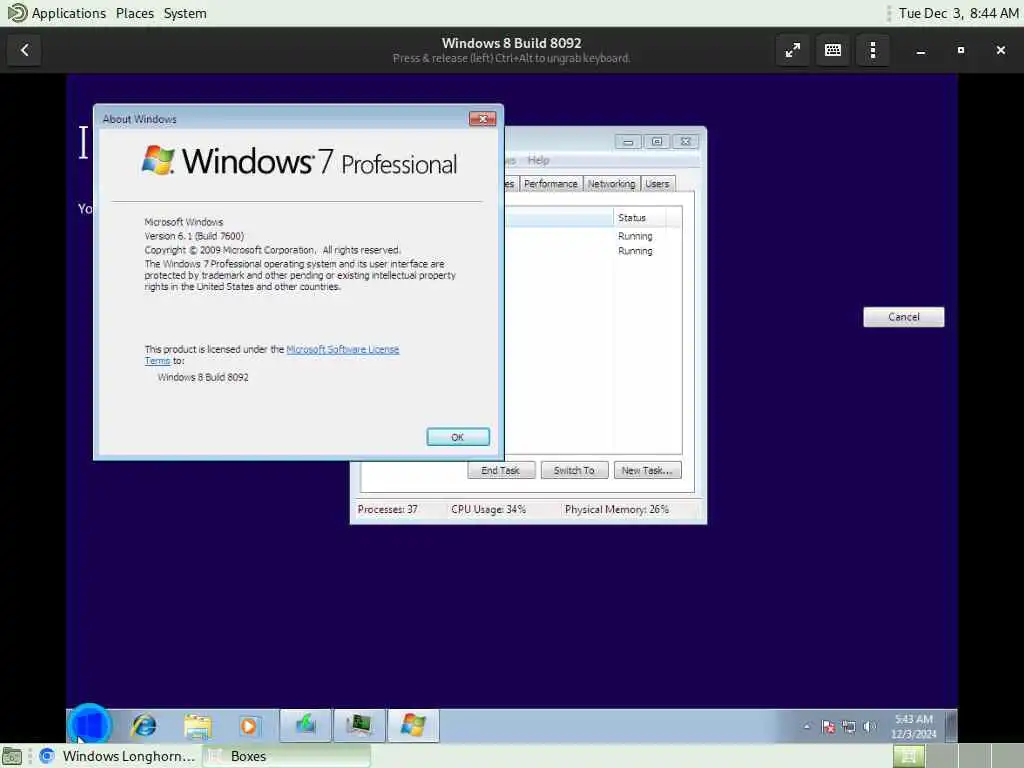Viewport: 1024px width, 768px height.
Task: Select the Boxes window in bottom panel
Action: 287,756
